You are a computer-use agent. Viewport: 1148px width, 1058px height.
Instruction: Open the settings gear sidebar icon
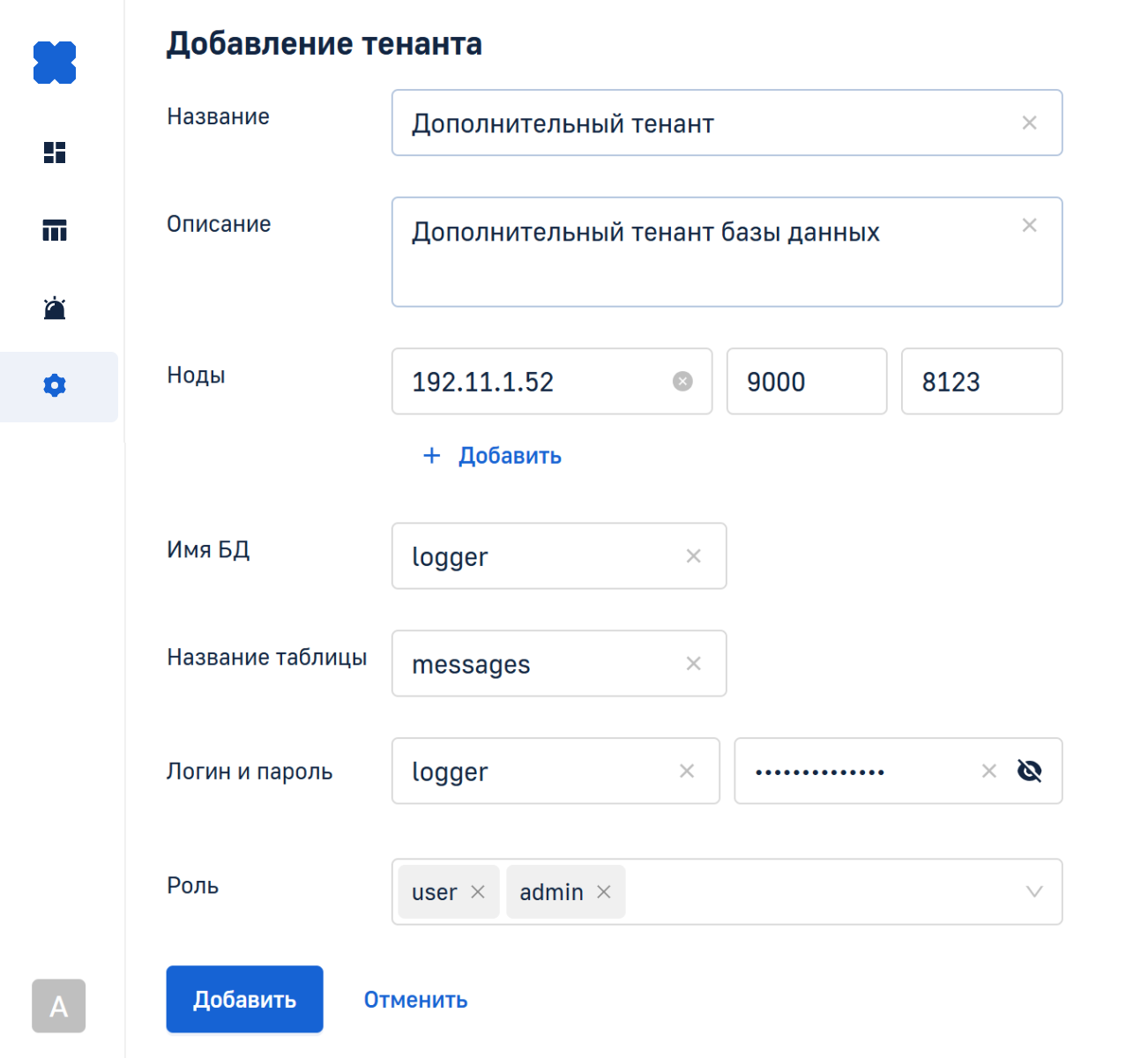tap(55, 386)
